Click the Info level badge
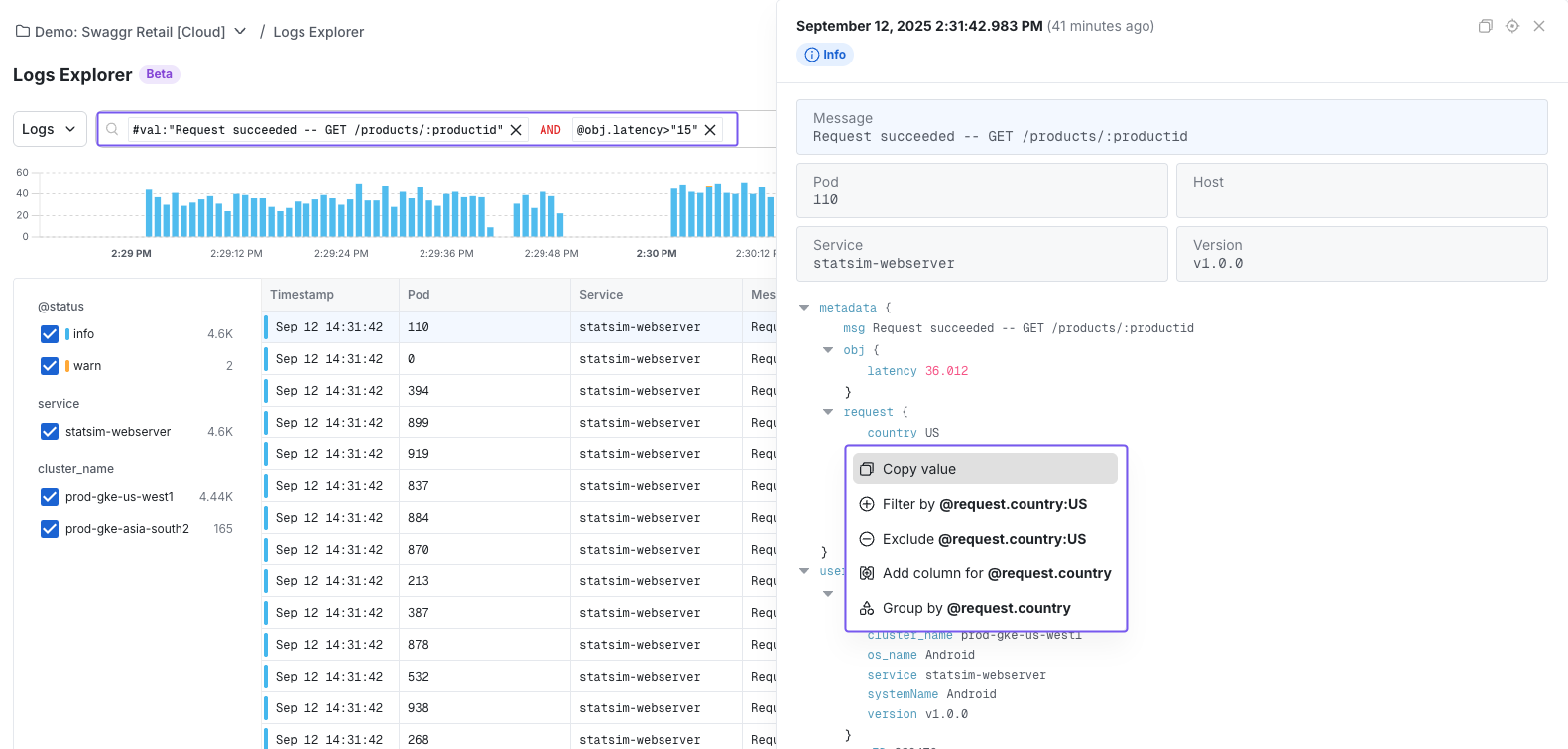 point(825,55)
